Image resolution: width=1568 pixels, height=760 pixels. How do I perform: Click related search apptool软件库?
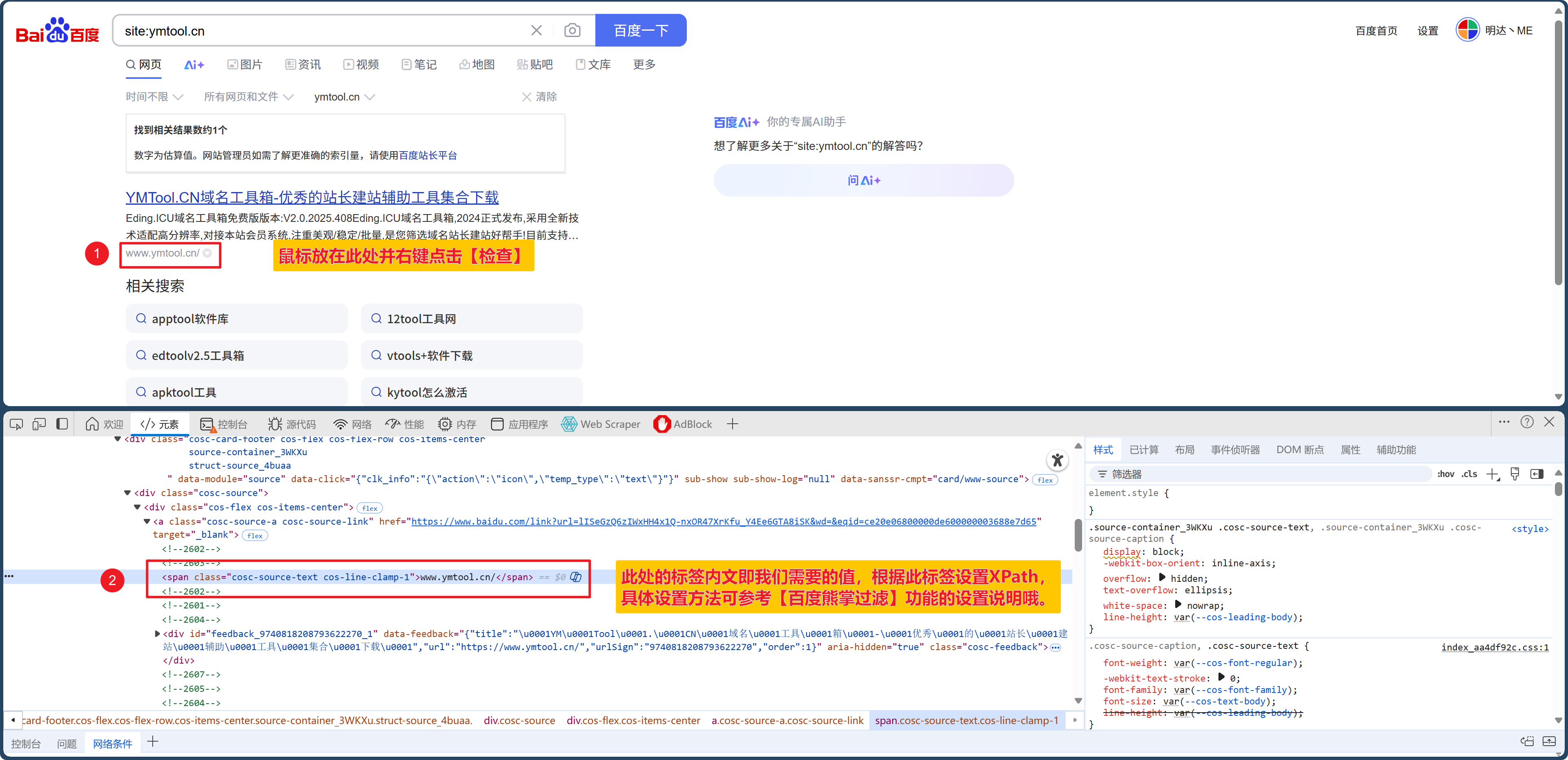[237, 318]
